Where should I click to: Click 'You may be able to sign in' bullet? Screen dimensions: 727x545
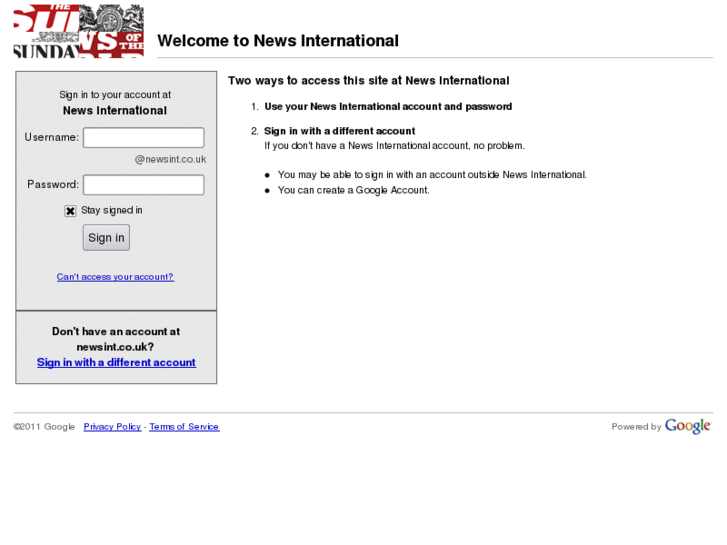point(432,175)
